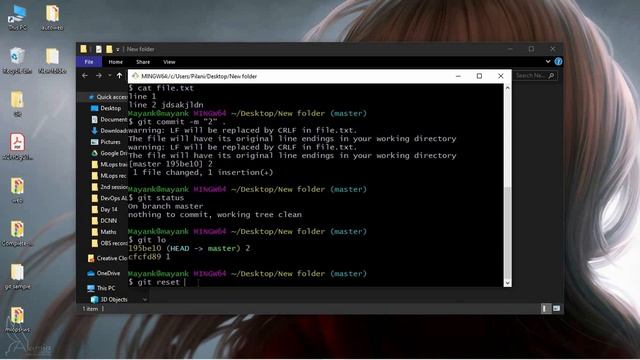Select DCNN folder in navigation pane

[x=104, y=220]
